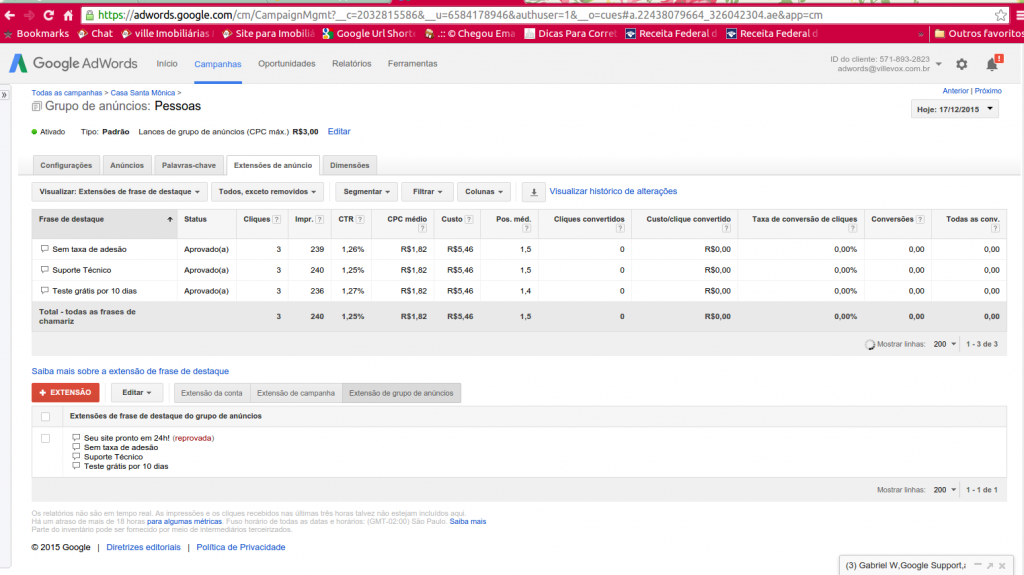Click the speech bubble icon beside Suporte Técnico
Image resolution: width=1024 pixels, height=575 pixels.
point(44,270)
